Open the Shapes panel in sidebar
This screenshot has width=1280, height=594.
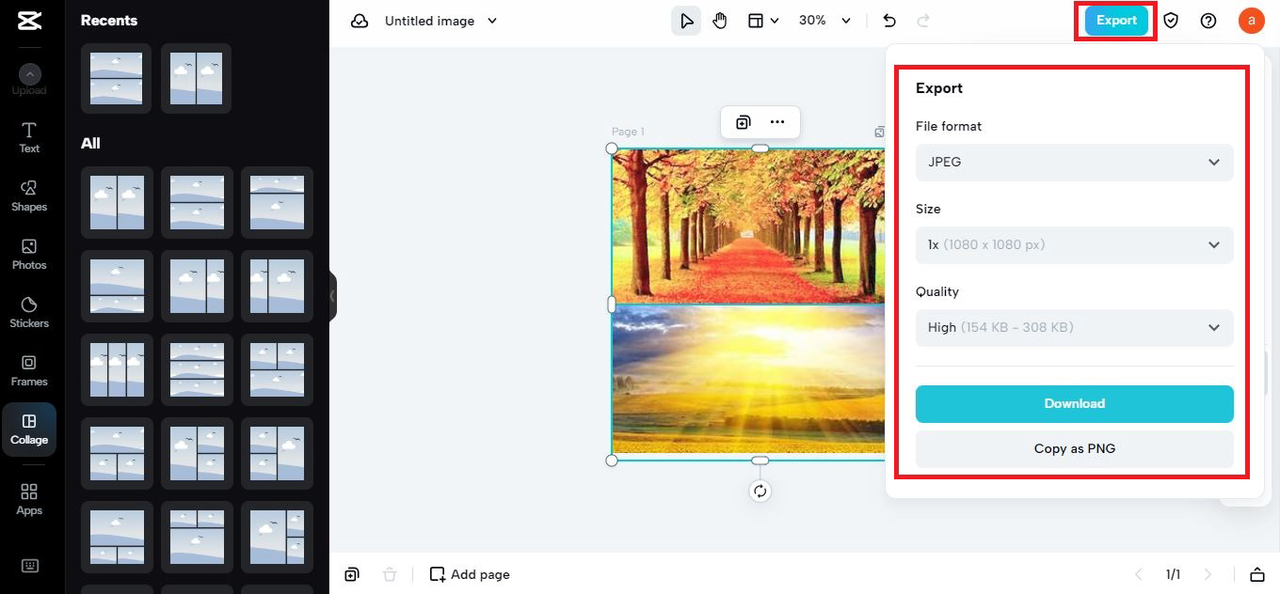29,196
